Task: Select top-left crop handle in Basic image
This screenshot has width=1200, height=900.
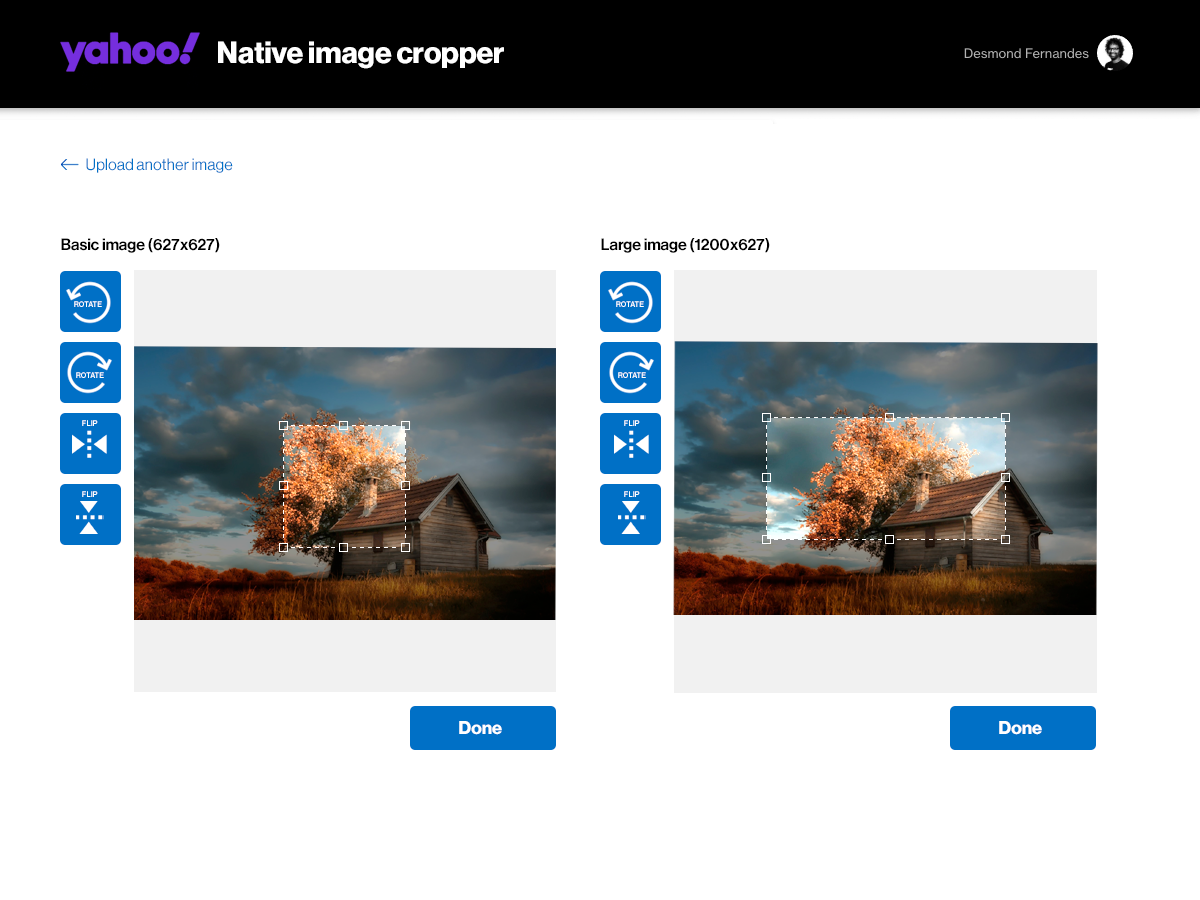Action: [x=283, y=425]
